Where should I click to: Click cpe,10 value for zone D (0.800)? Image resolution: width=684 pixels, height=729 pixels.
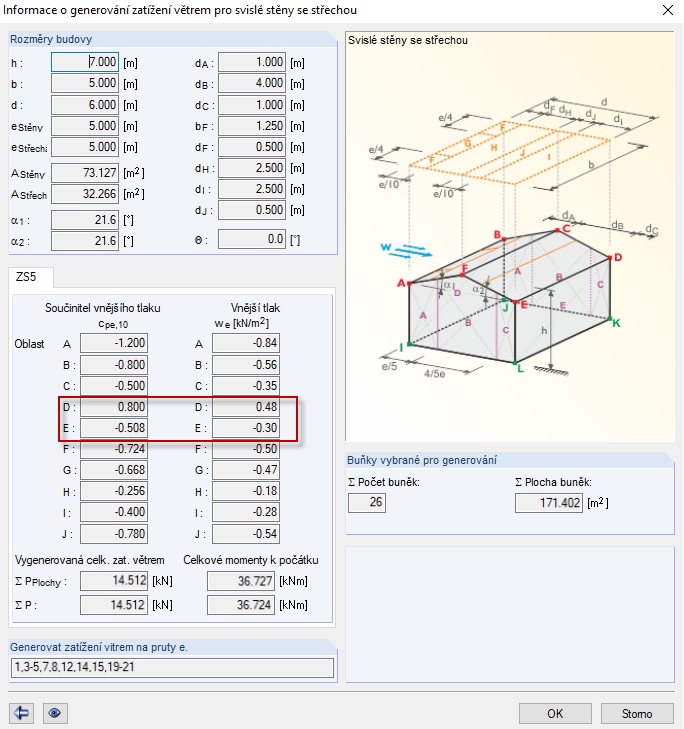coord(114,407)
